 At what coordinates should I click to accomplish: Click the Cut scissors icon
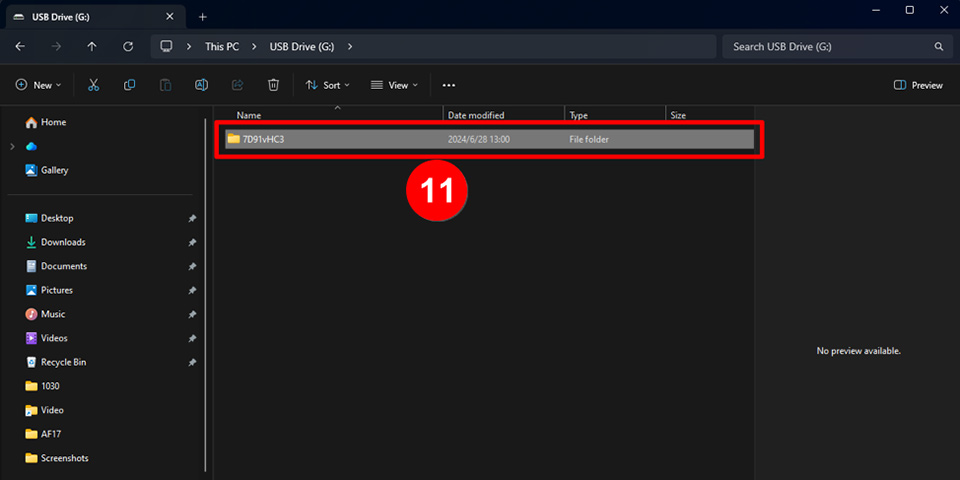pyautogui.click(x=93, y=85)
